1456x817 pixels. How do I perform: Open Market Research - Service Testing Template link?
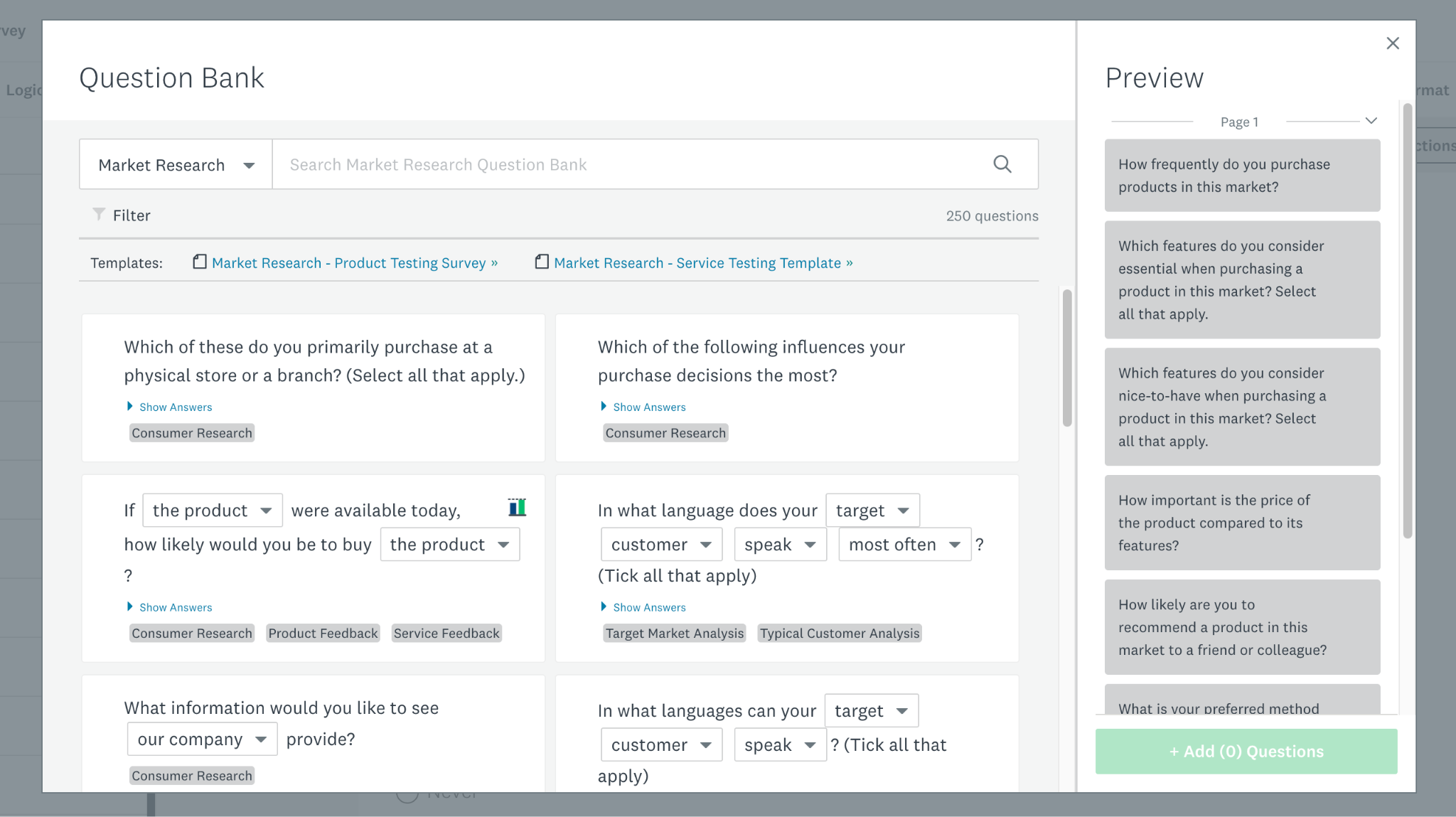(x=703, y=263)
